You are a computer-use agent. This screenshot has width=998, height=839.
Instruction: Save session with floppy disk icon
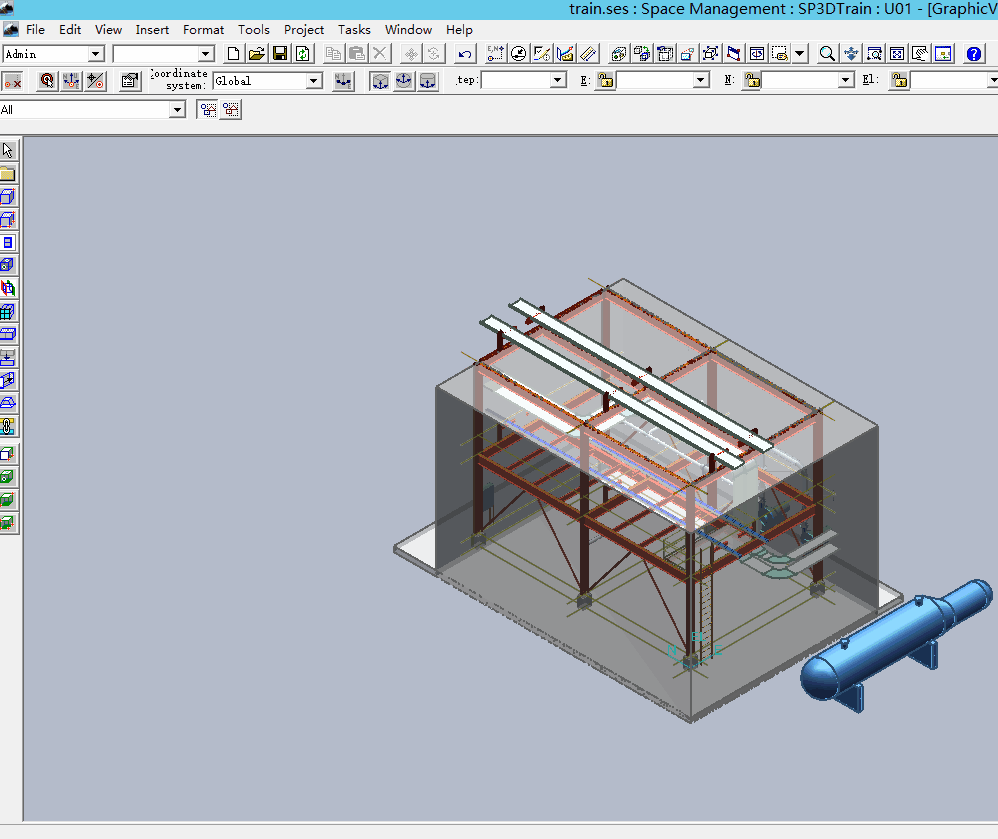[280, 54]
